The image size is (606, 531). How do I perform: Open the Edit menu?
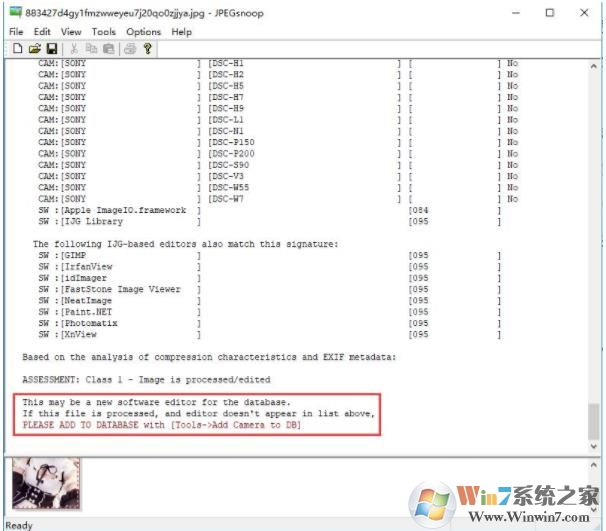click(x=42, y=32)
